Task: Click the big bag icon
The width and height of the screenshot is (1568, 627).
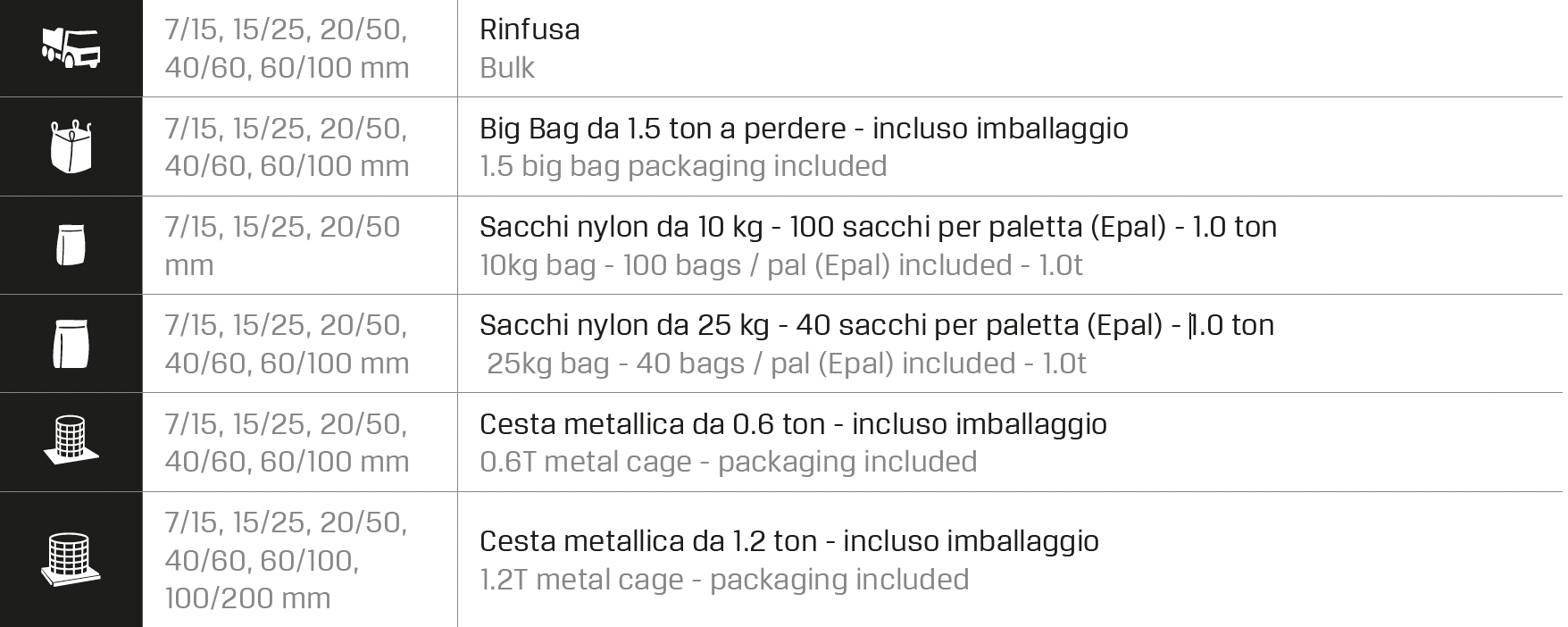Action: pyautogui.click(x=71, y=146)
